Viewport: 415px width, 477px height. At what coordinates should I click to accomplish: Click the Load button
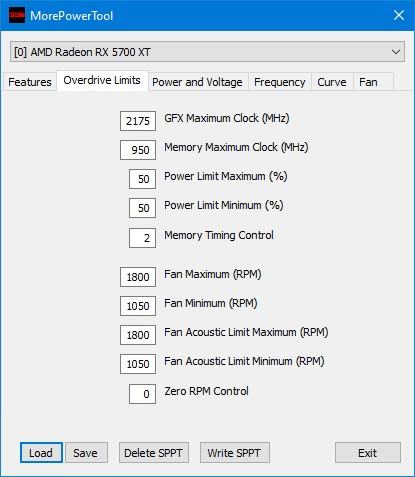(41, 453)
